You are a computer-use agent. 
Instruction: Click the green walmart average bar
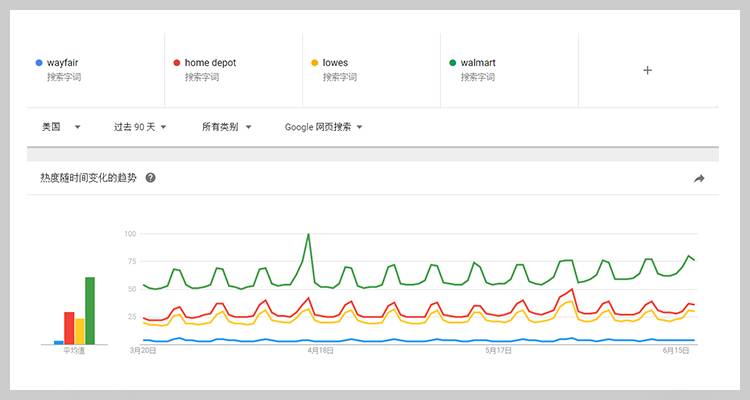[x=90, y=311]
